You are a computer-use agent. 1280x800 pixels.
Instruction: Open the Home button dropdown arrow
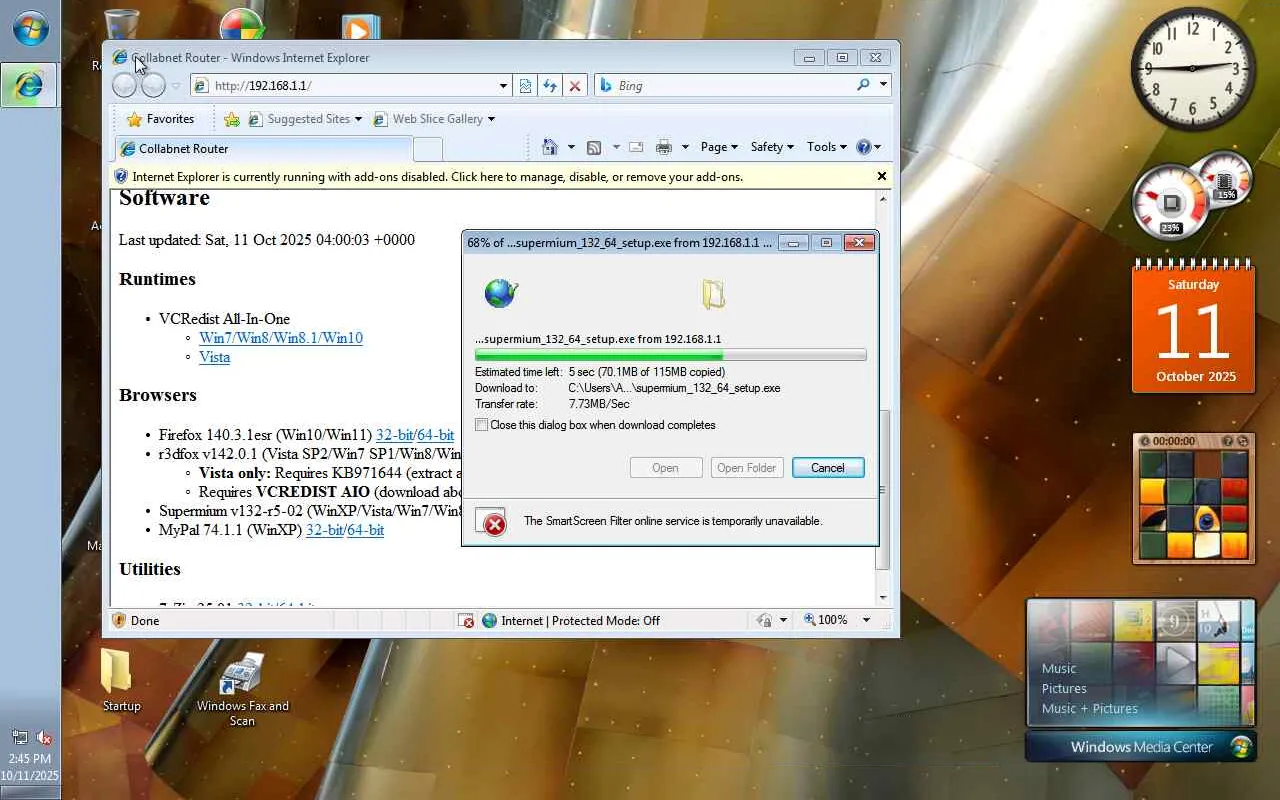pos(571,147)
